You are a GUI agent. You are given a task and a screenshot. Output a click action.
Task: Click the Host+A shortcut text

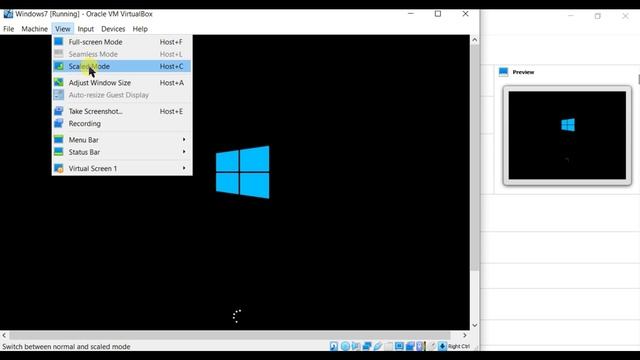point(172,82)
